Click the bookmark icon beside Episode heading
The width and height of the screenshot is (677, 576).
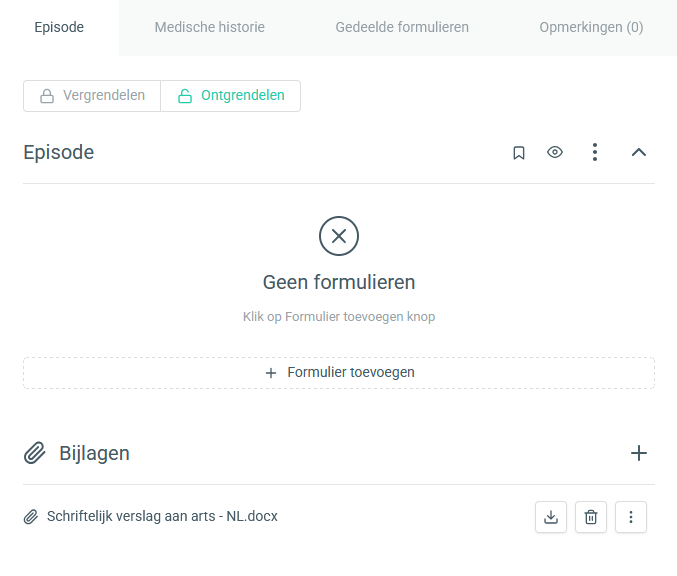point(519,152)
